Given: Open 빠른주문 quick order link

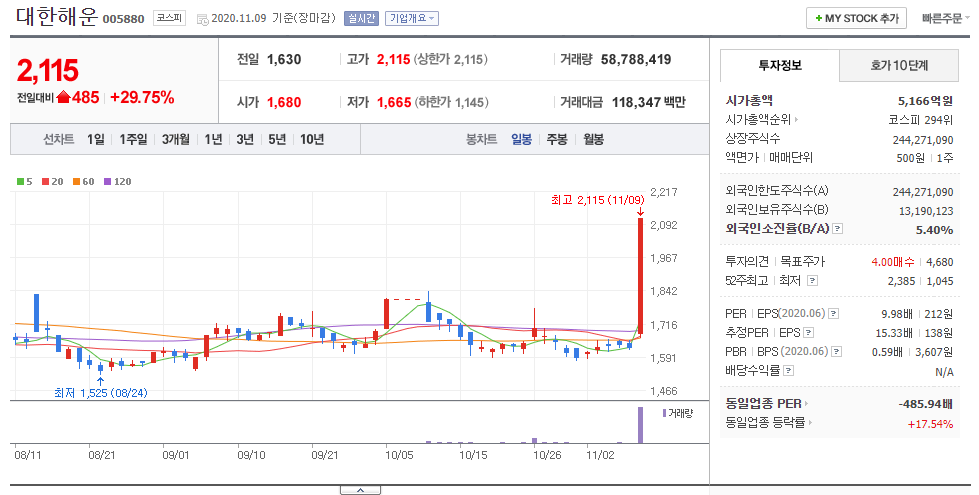Looking at the screenshot, I should (x=943, y=19).
